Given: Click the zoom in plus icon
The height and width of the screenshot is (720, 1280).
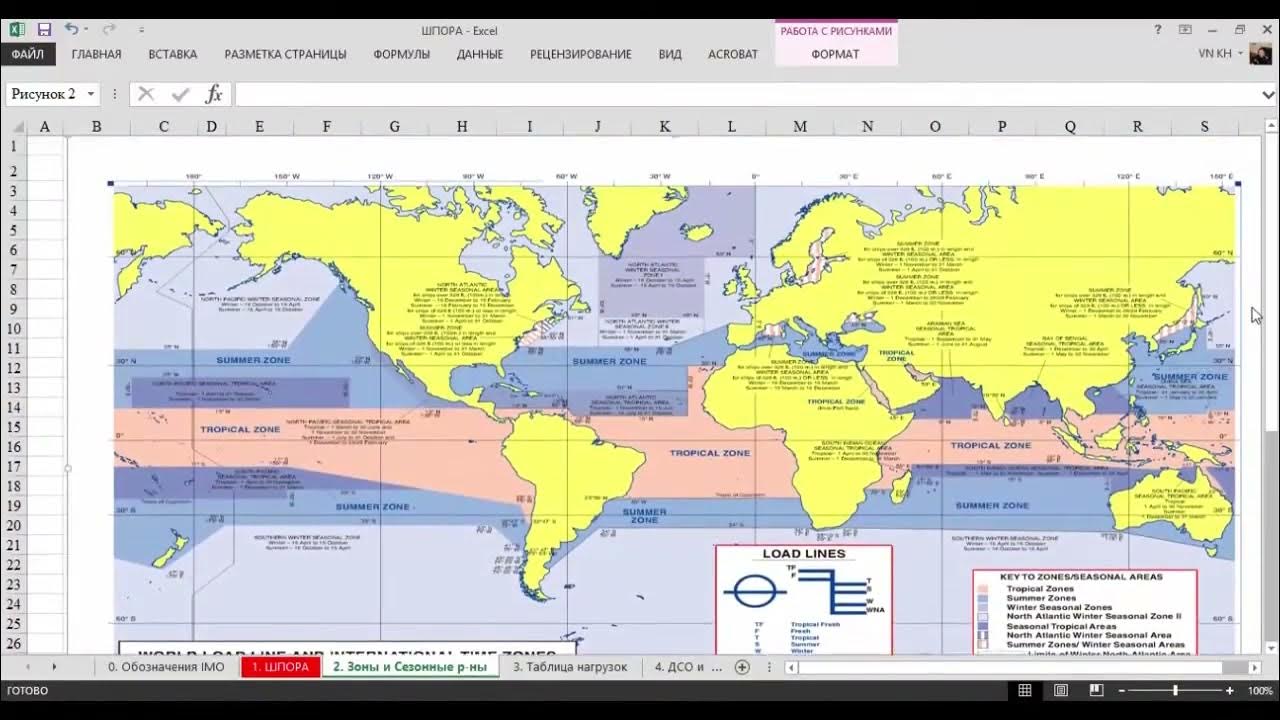Looking at the screenshot, I should [x=1229, y=691].
